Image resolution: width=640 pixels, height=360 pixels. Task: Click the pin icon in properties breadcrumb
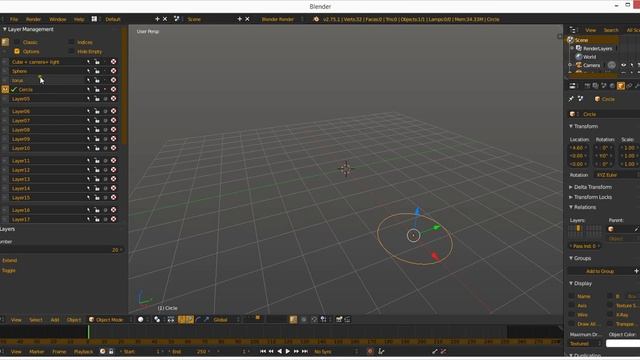pyautogui.click(x=571, y=99)
